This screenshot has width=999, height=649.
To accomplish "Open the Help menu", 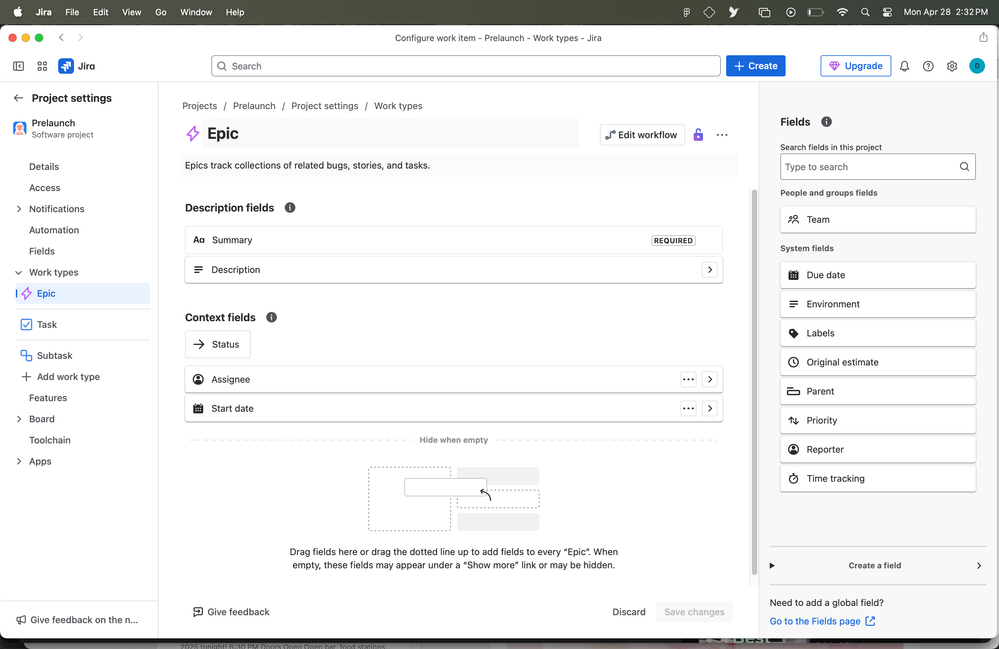I will click(x=235, y=12).
